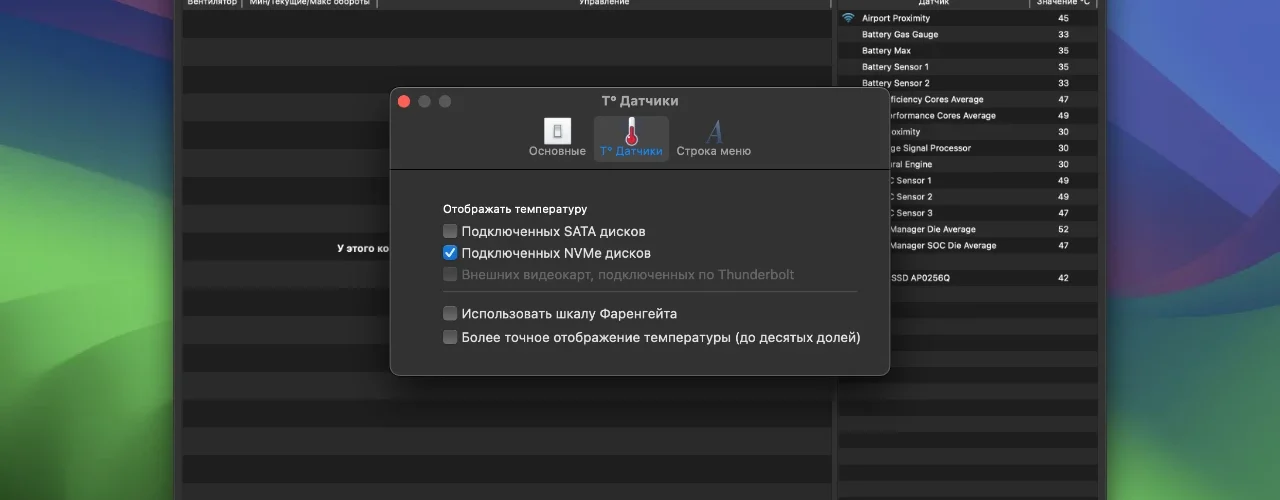
Task: Click the Мин/Текущие/Макс обороты column header
Action: pyautogui.click(x=310, y=3)
